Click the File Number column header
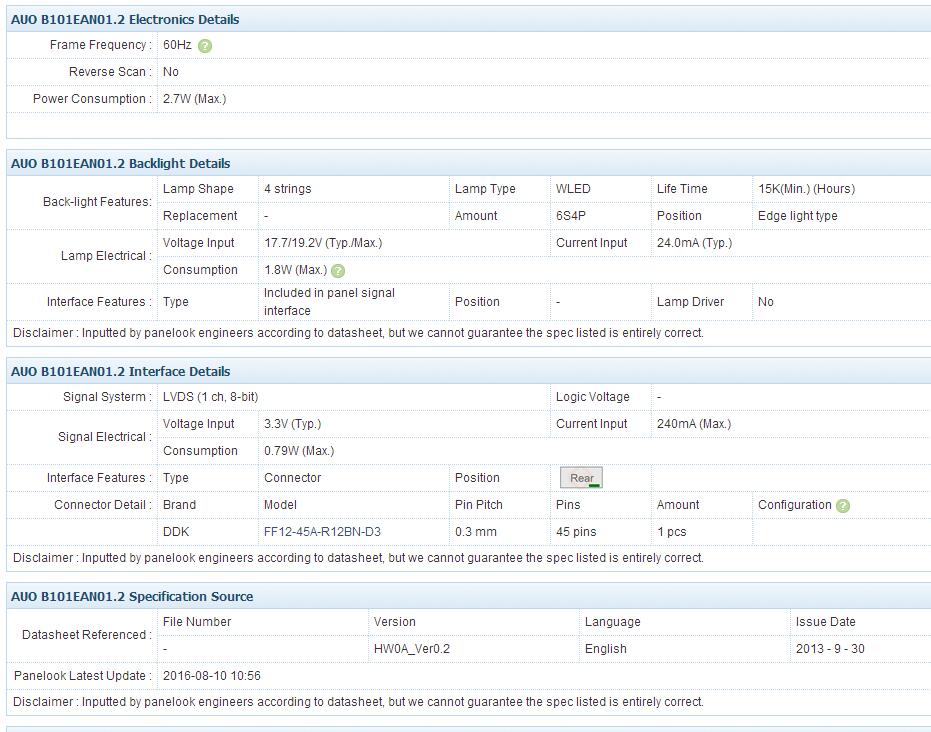Viewport: 931px width, 732px height. tap(197, 622)
